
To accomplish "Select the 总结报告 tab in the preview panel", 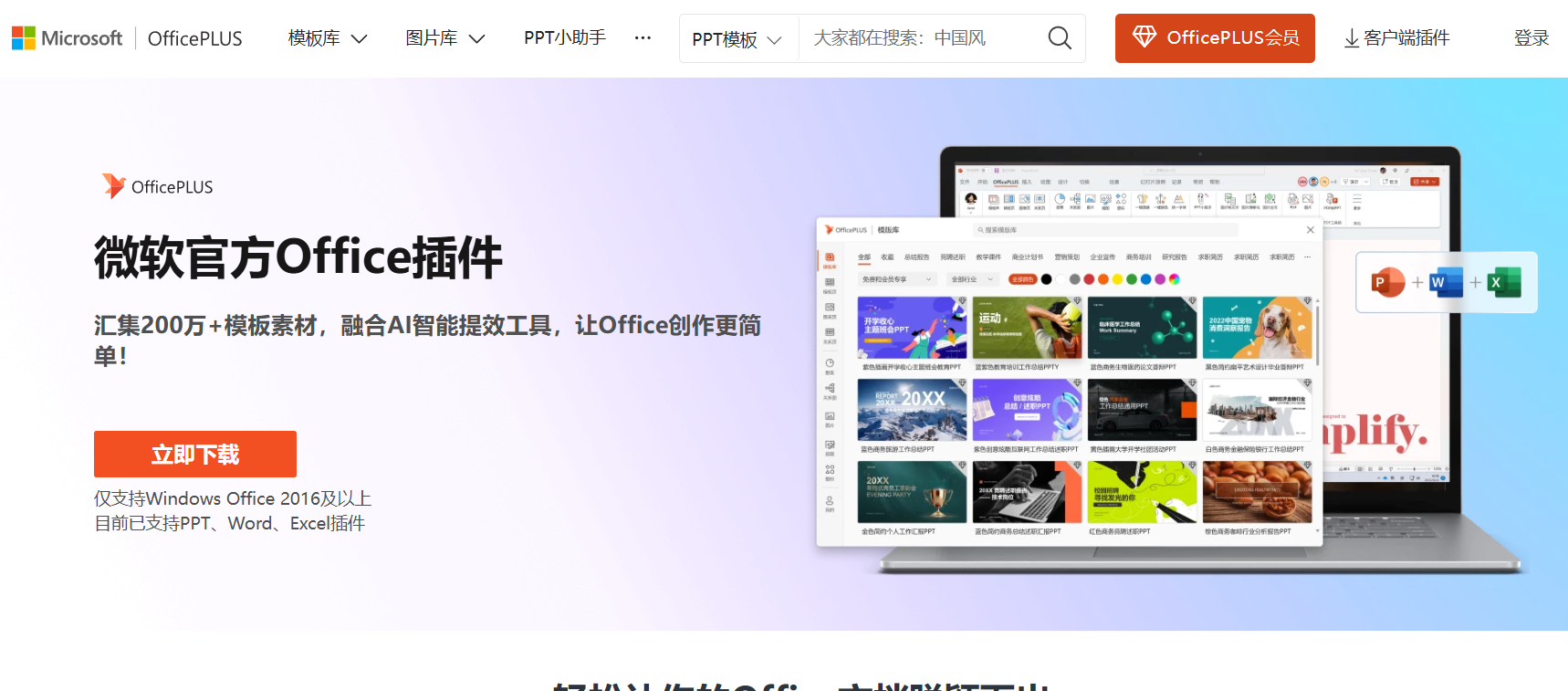I will [916, 257].
